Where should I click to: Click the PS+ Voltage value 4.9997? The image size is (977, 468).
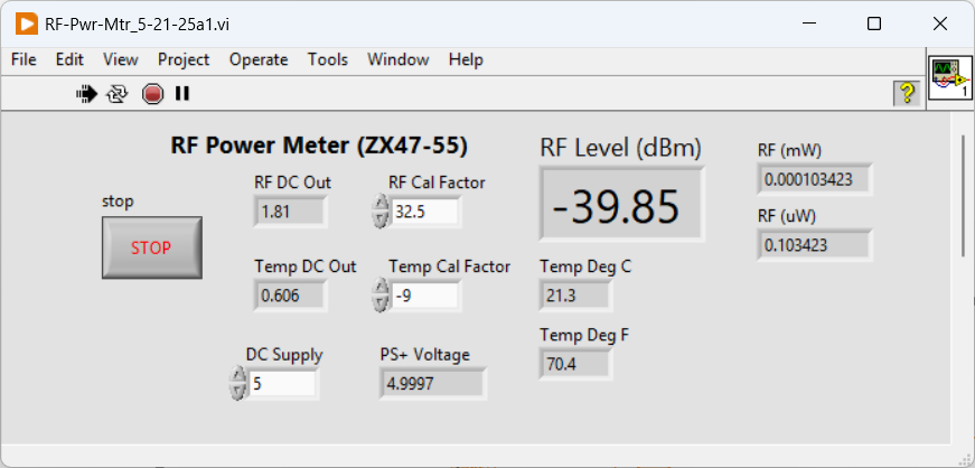(433, 383)
